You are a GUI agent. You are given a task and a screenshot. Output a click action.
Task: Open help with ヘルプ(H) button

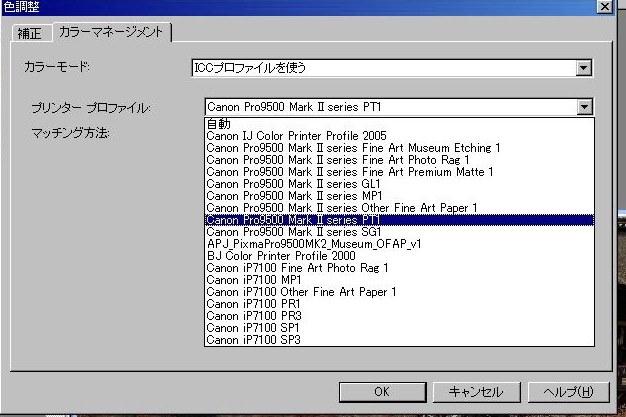pyautogui.click(x=569, y=392)
